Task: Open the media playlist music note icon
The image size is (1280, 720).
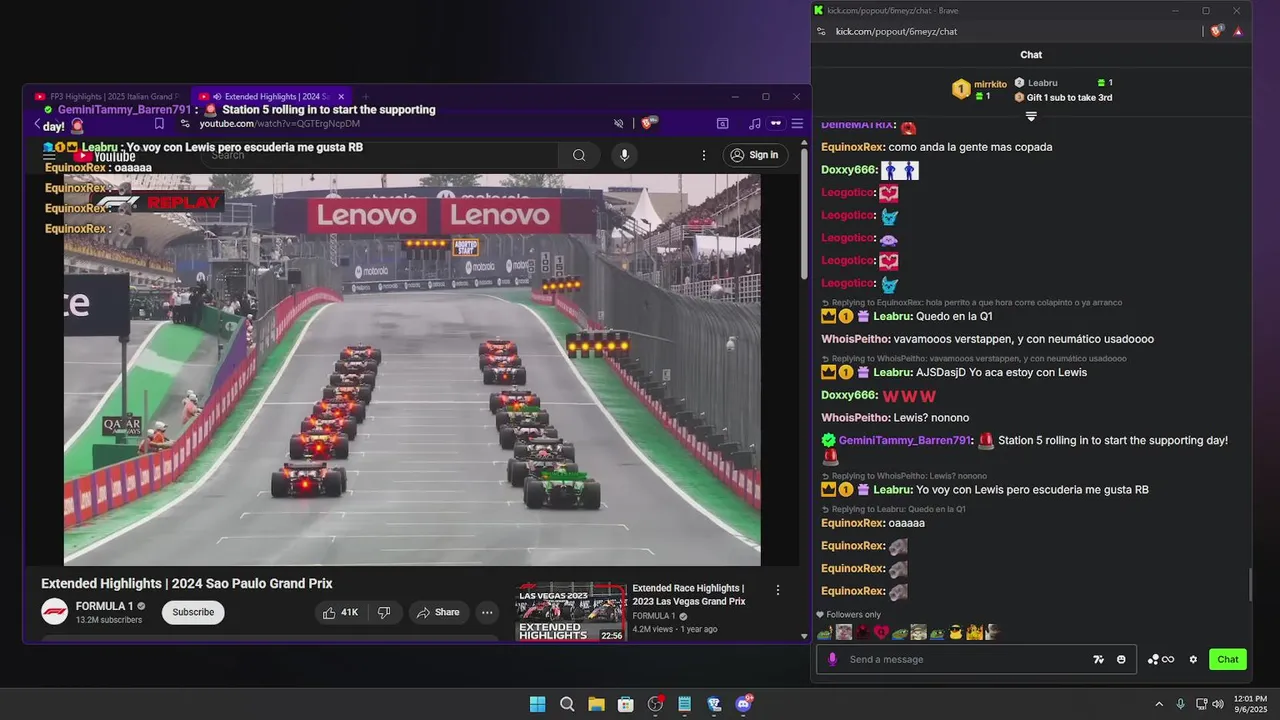Action: pos(754,124)
